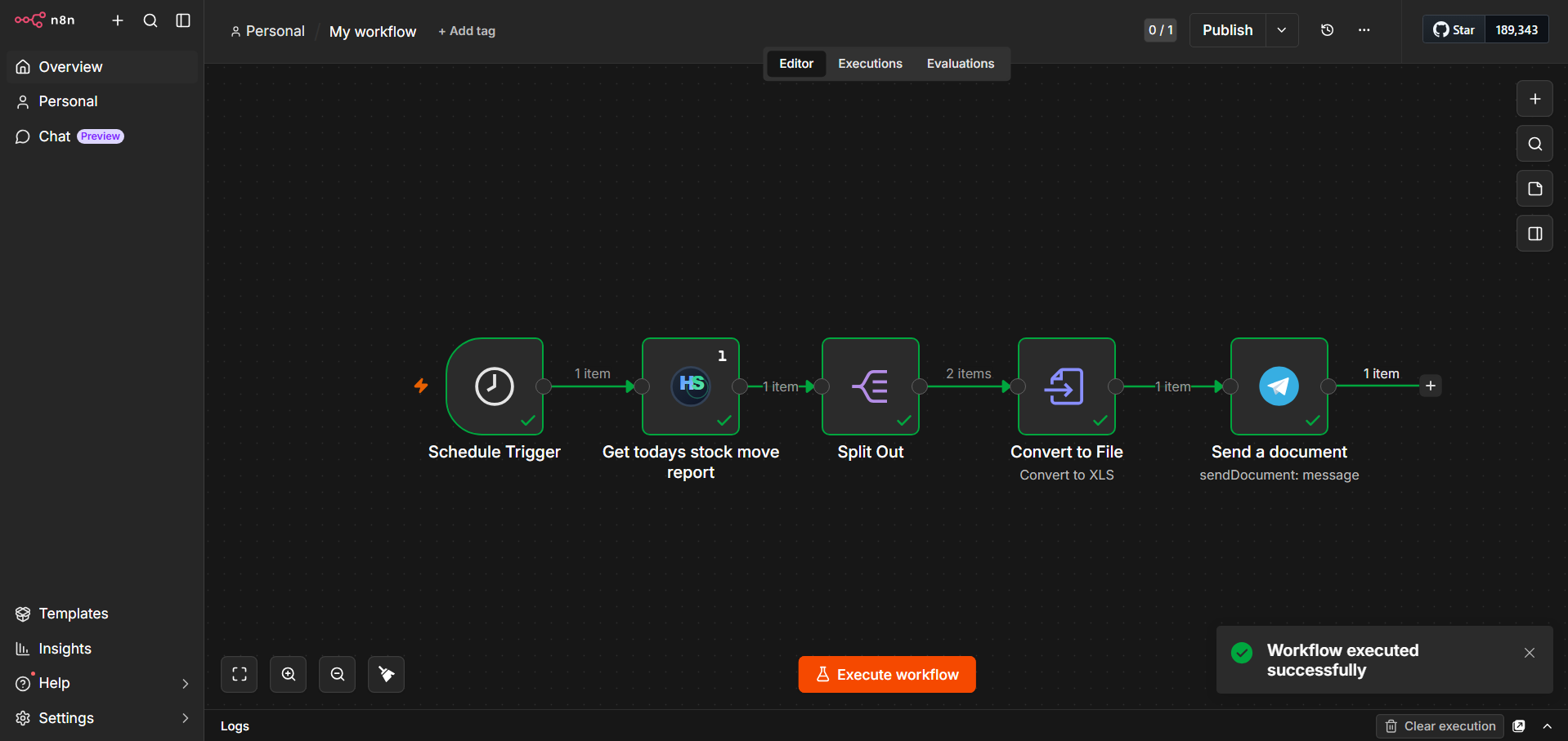The width and height of the screenshot is (1568, 741).
Task: Select the Split Out node
Action: pos(871,386)
